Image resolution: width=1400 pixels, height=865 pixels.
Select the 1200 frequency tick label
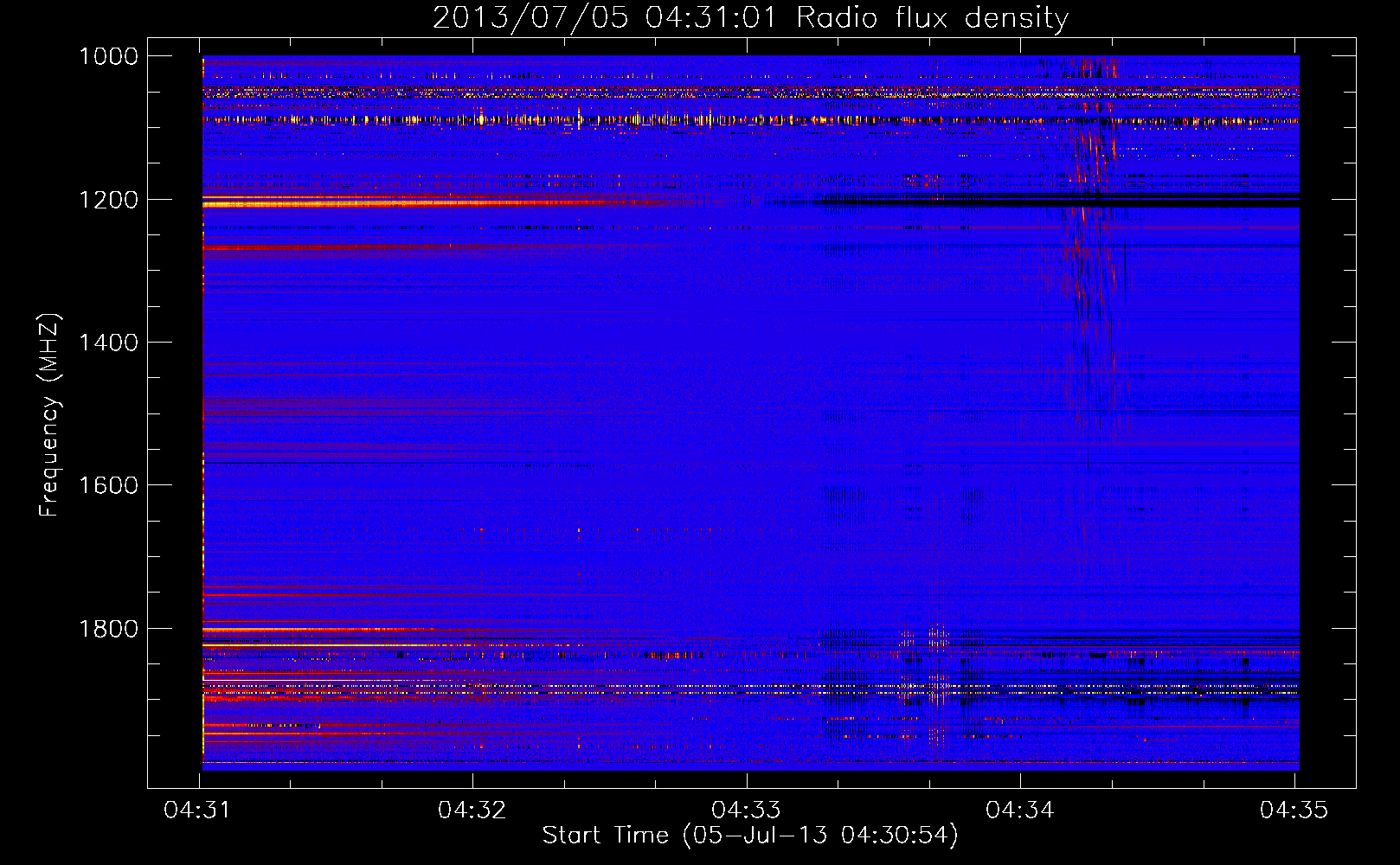pos(108,200)
